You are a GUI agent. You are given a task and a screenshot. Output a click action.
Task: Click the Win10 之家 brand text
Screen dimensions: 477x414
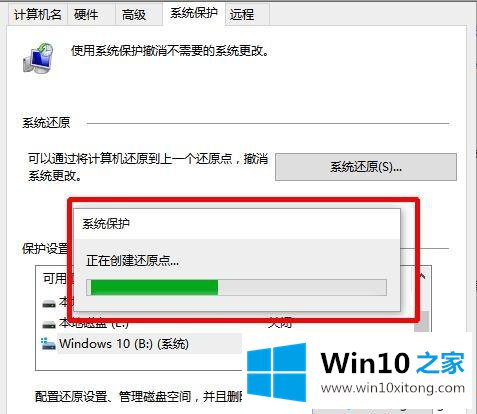point(393,363)
